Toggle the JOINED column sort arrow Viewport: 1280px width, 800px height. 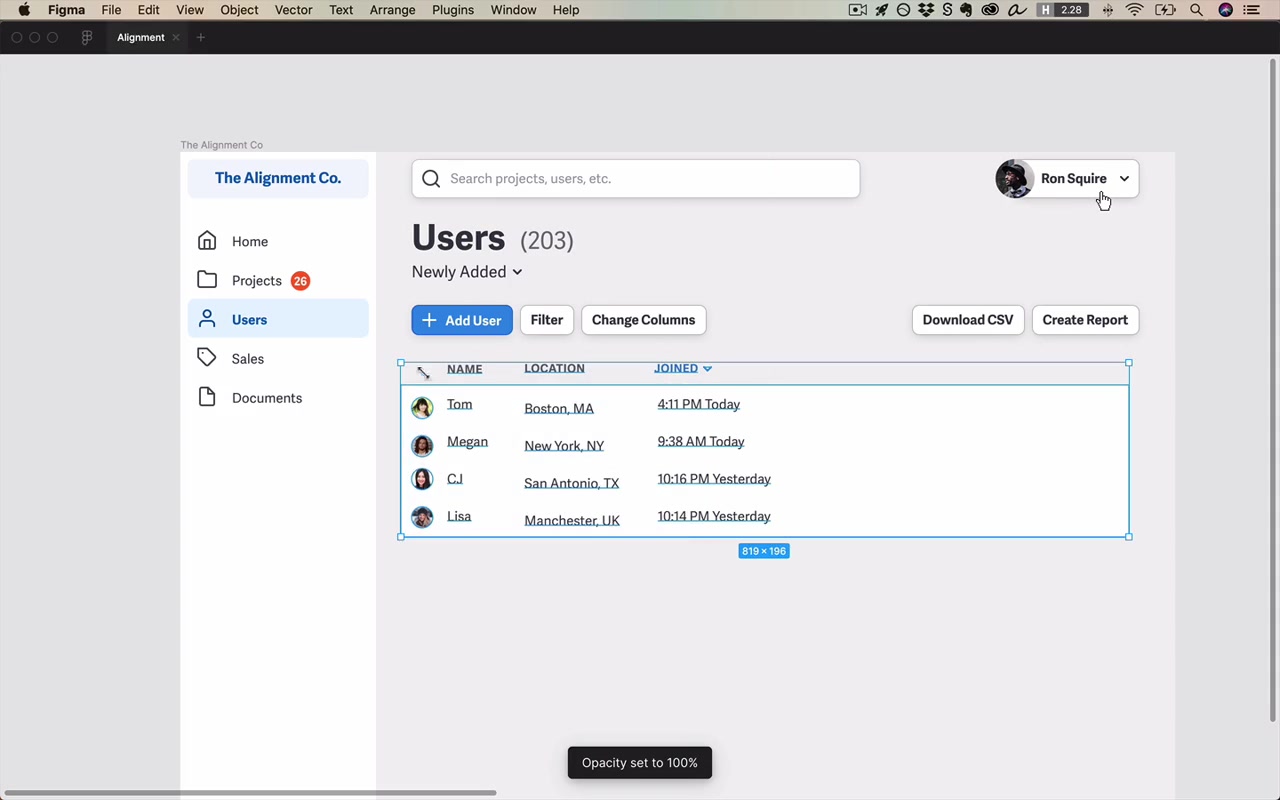click(x=707, y=369)
